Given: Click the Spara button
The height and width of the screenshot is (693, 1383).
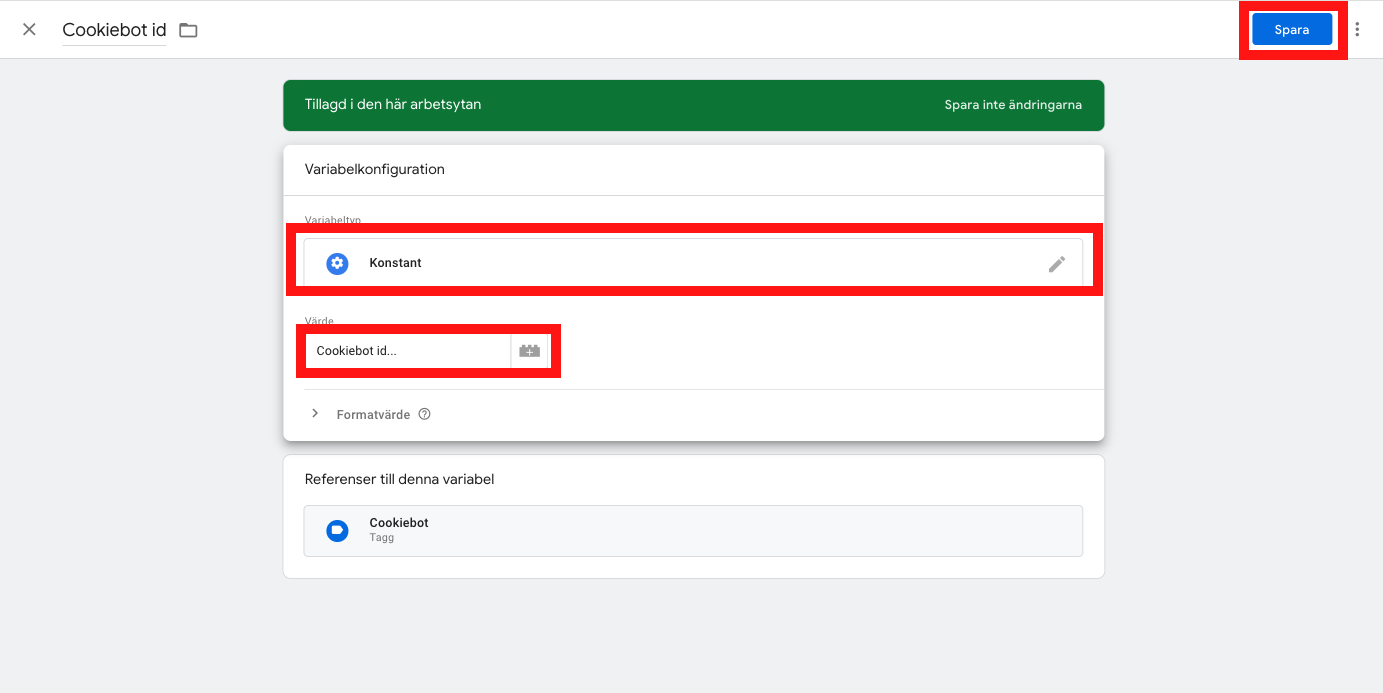Looking at the screenshot, I should pos(1292,30).
